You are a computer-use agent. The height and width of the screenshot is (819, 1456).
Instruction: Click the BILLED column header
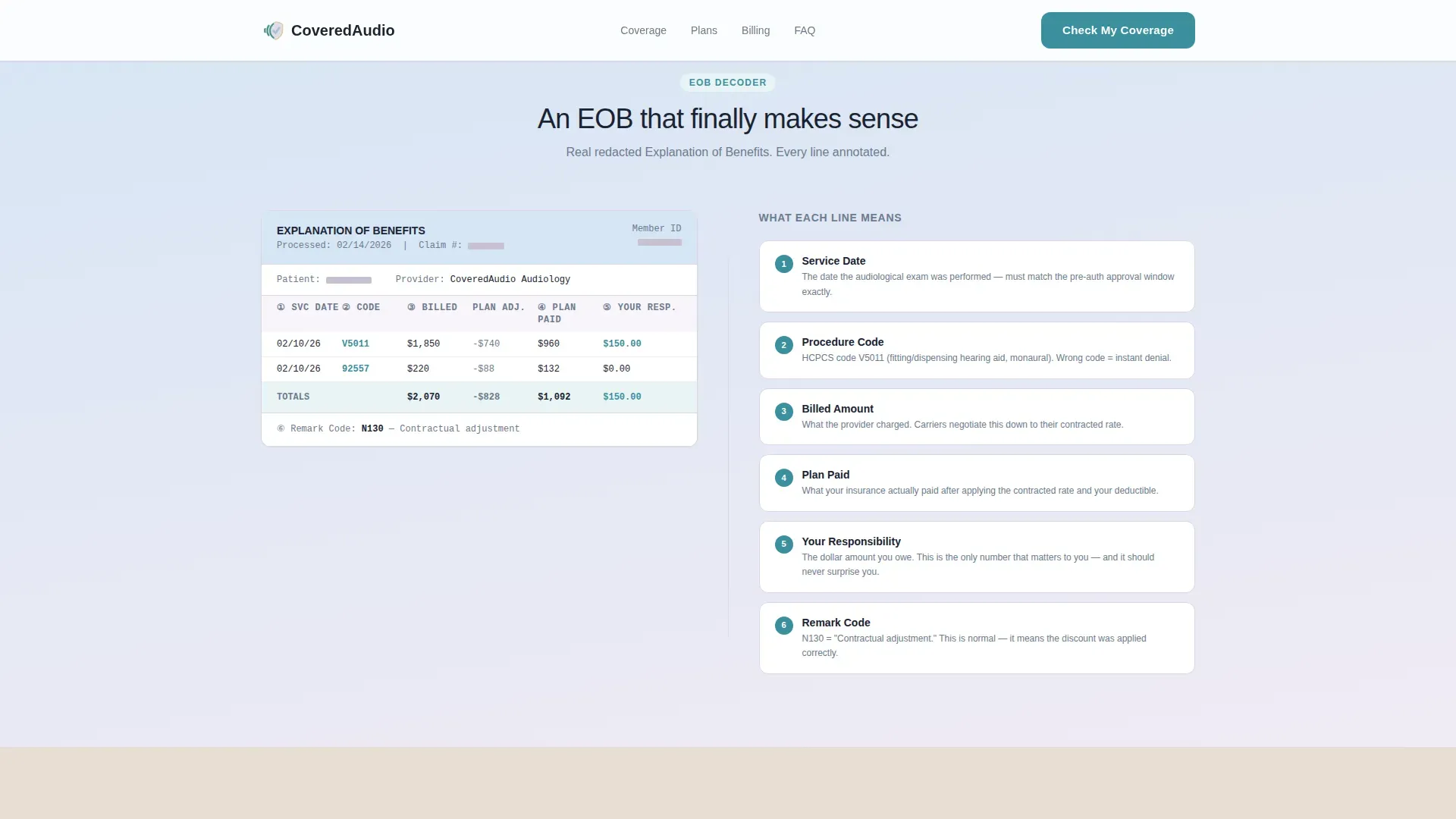coord(432,307)
